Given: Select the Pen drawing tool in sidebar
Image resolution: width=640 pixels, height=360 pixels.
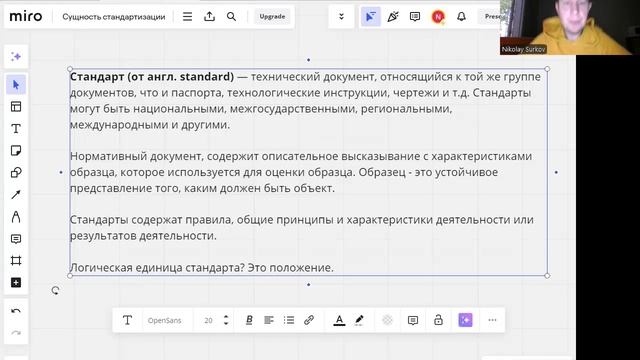Looking at the screenshot, I should (16, 217).
